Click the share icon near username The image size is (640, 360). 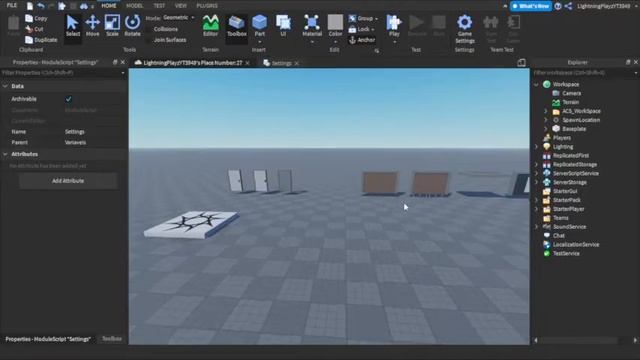click(x=568, y=6)
